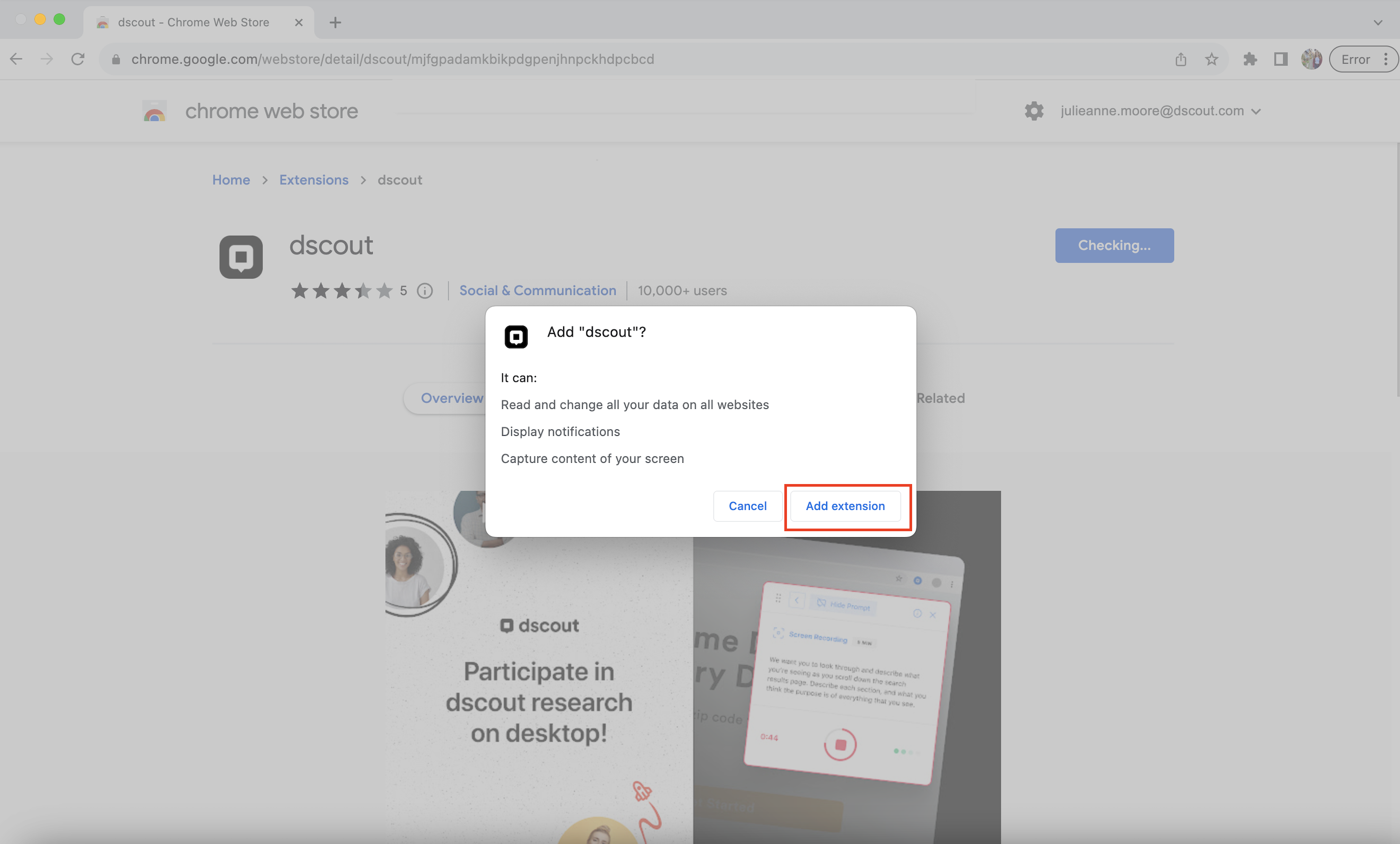Go to the Home breadcrumb link
This screenshot has width=1400, height=844.
(x=231, y=180)
